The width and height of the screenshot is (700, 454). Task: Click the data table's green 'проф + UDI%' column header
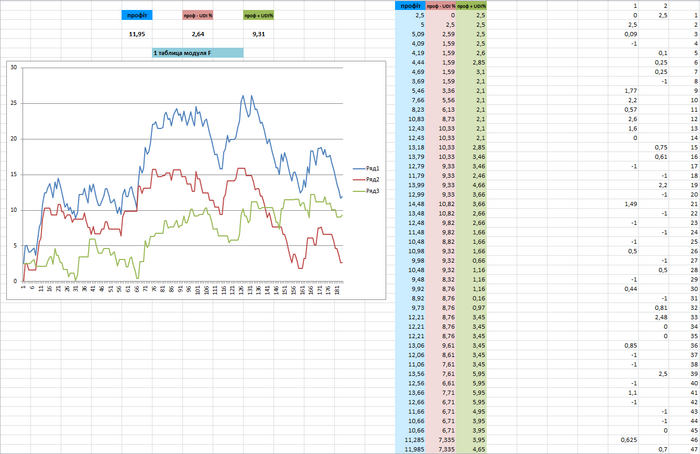tap(471, 6)
